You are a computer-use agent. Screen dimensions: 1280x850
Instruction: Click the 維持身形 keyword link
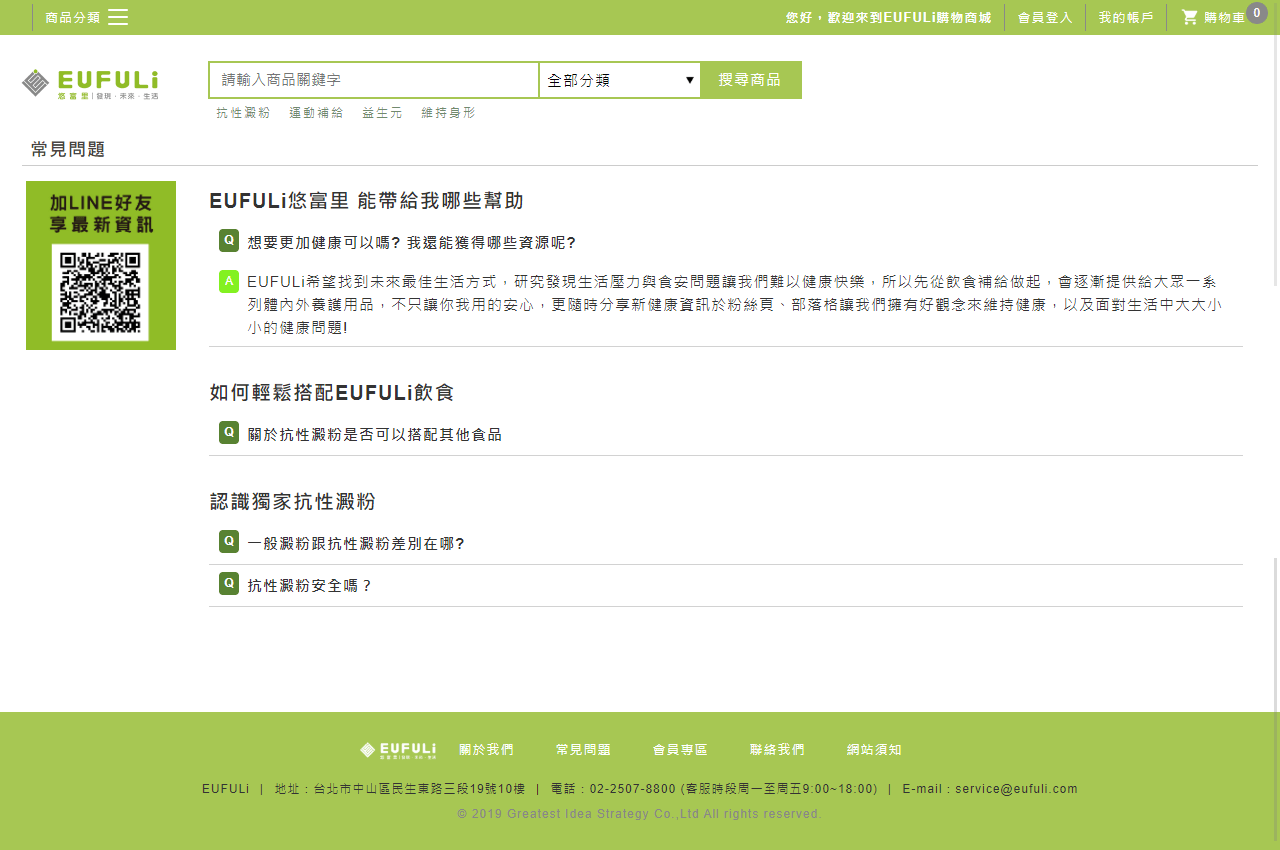(x=449, y=113)
